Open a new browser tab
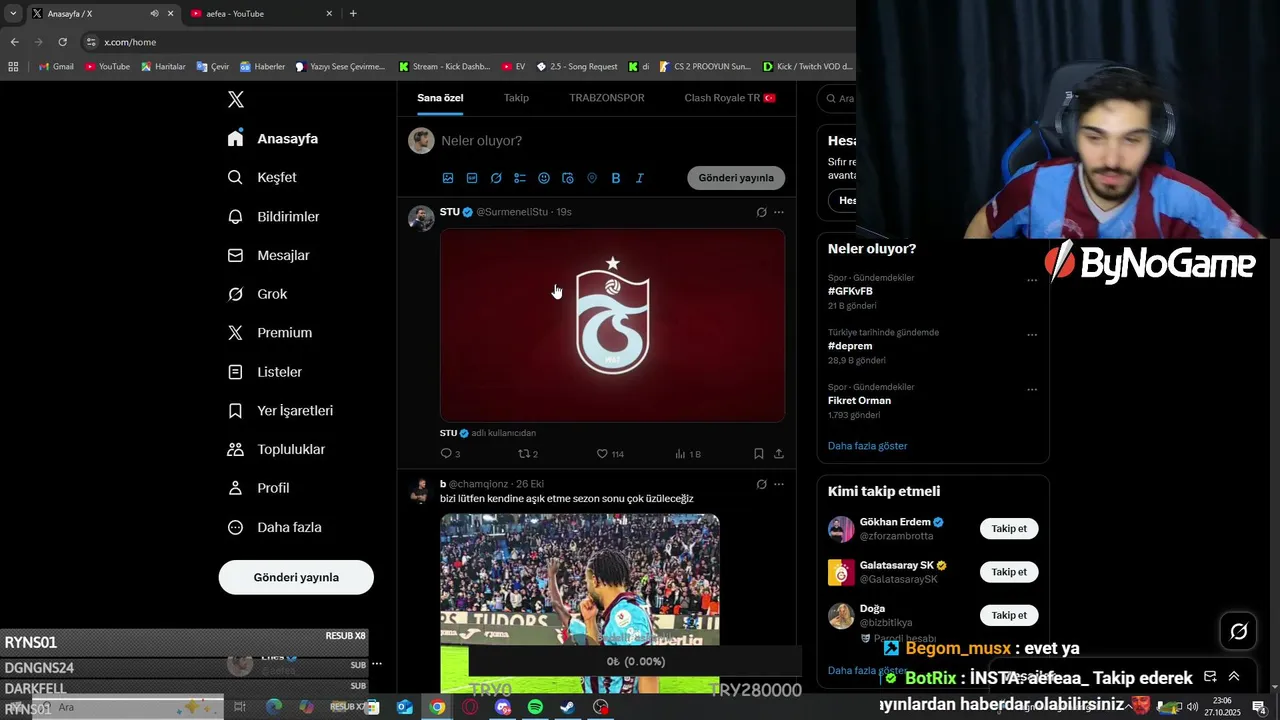This screenshot has height=720, width=1280. pyautogui.click(x=353, y=14)
